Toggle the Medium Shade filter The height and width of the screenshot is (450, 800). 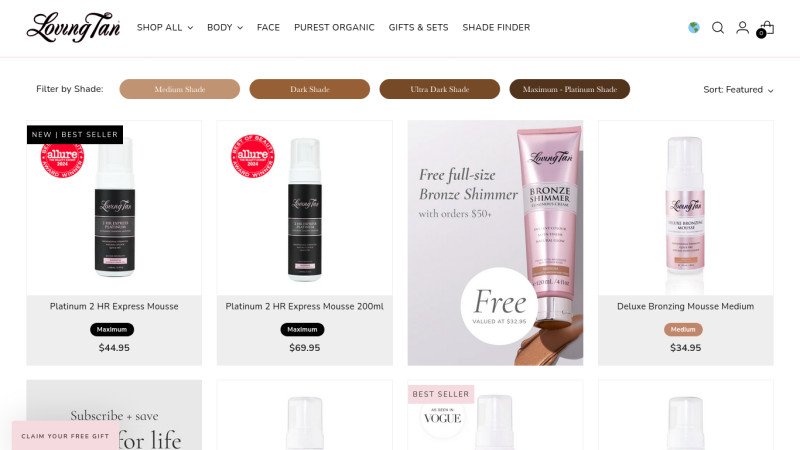point(180,89)
